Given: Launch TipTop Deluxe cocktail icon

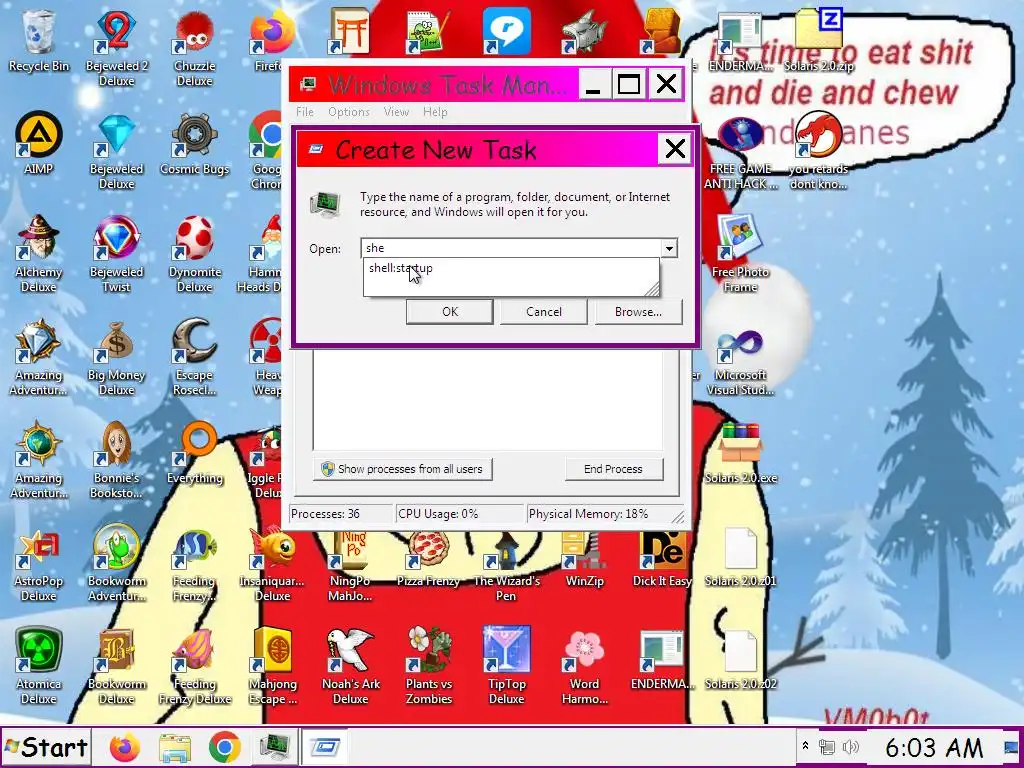Looking at the screenshot, I should (x=506, y=666).
